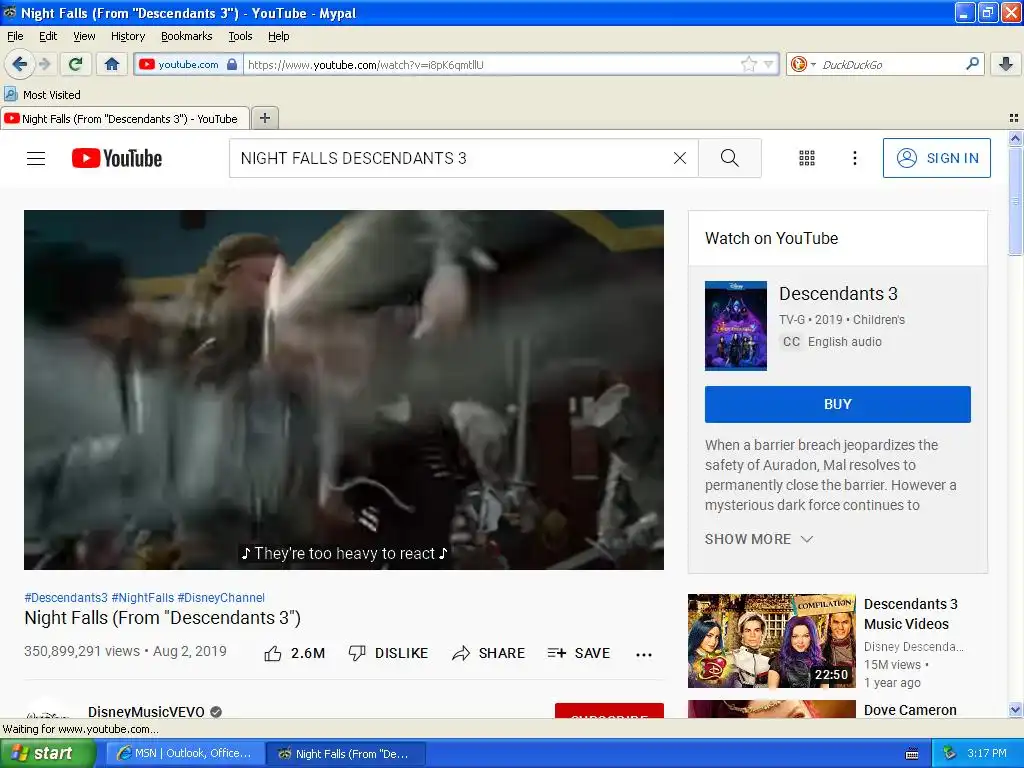Viewport: 1024px width, 768px height.
Task: Click the browser Forward arrow
Action: click(x=45, y=64)
